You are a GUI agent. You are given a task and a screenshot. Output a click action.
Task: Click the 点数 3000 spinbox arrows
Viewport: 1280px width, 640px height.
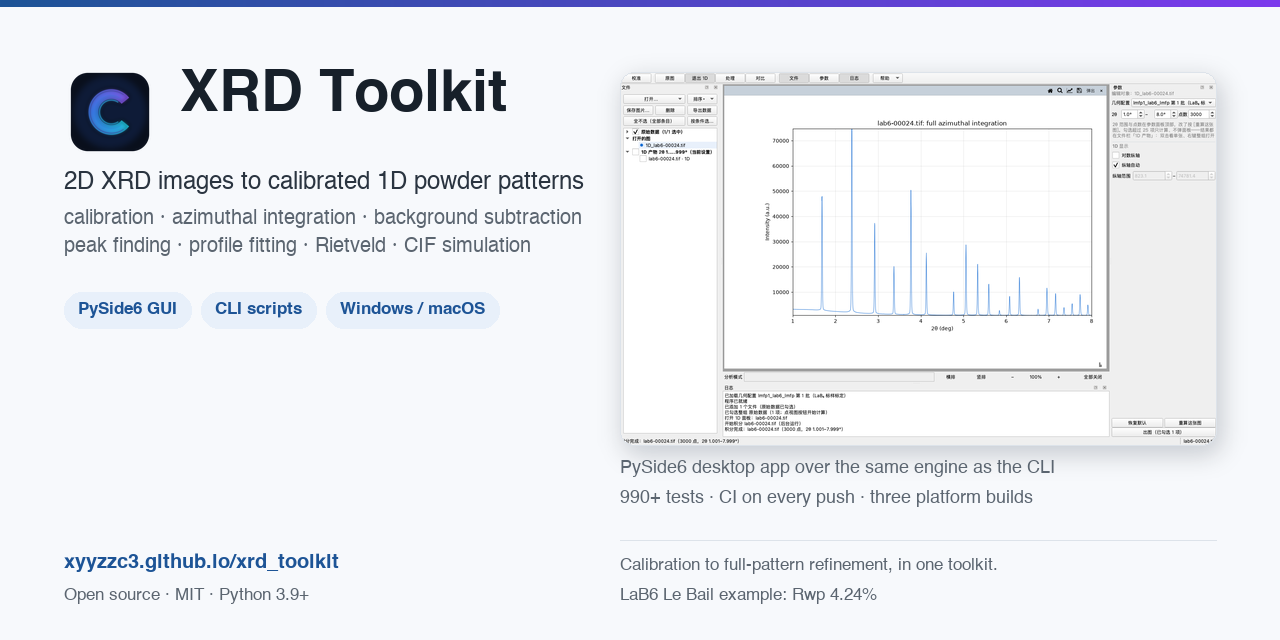(1212, 114)
